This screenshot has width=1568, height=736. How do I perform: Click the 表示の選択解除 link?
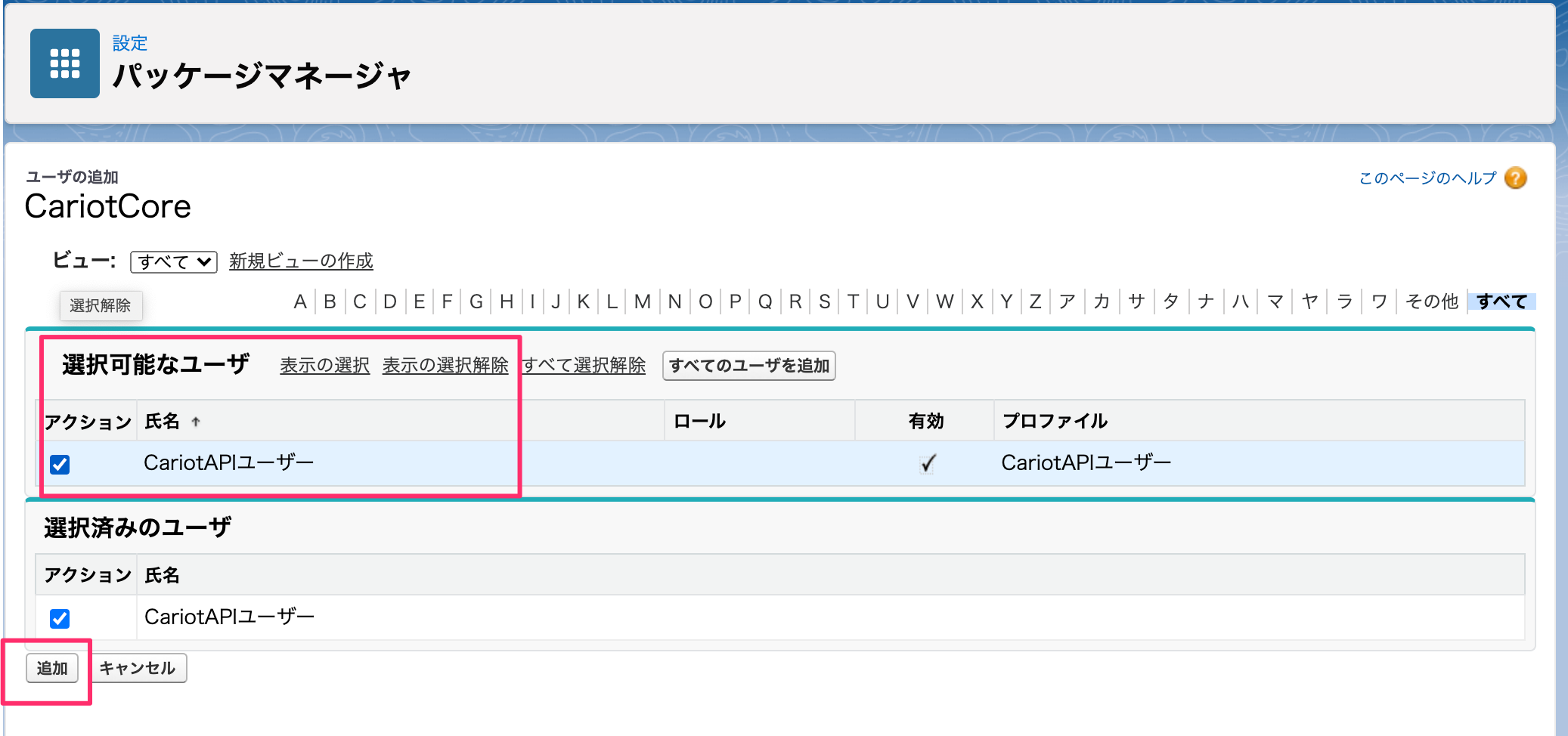tap(445, 365)
